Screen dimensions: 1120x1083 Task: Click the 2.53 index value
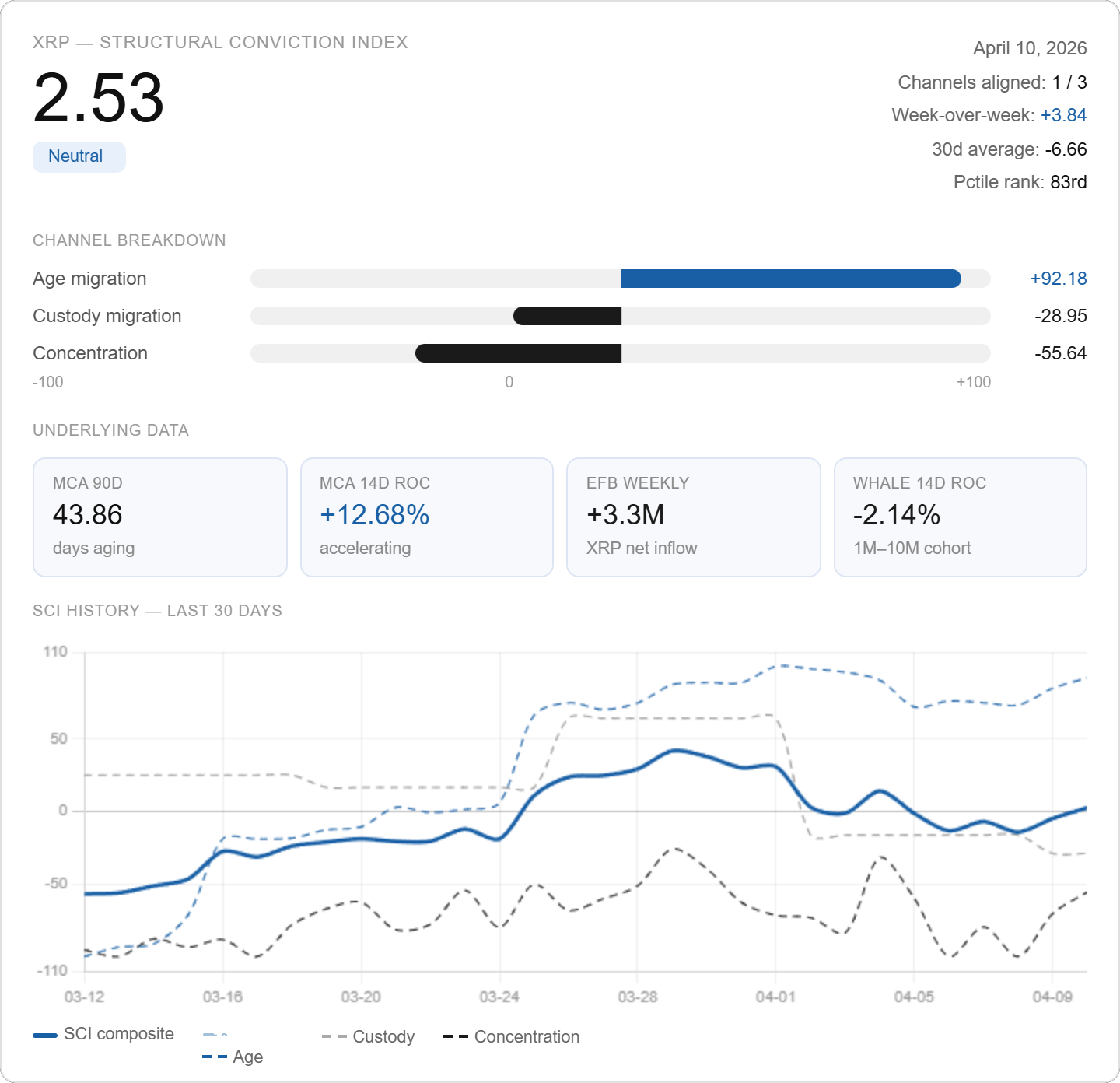click(x=99, y=98)
